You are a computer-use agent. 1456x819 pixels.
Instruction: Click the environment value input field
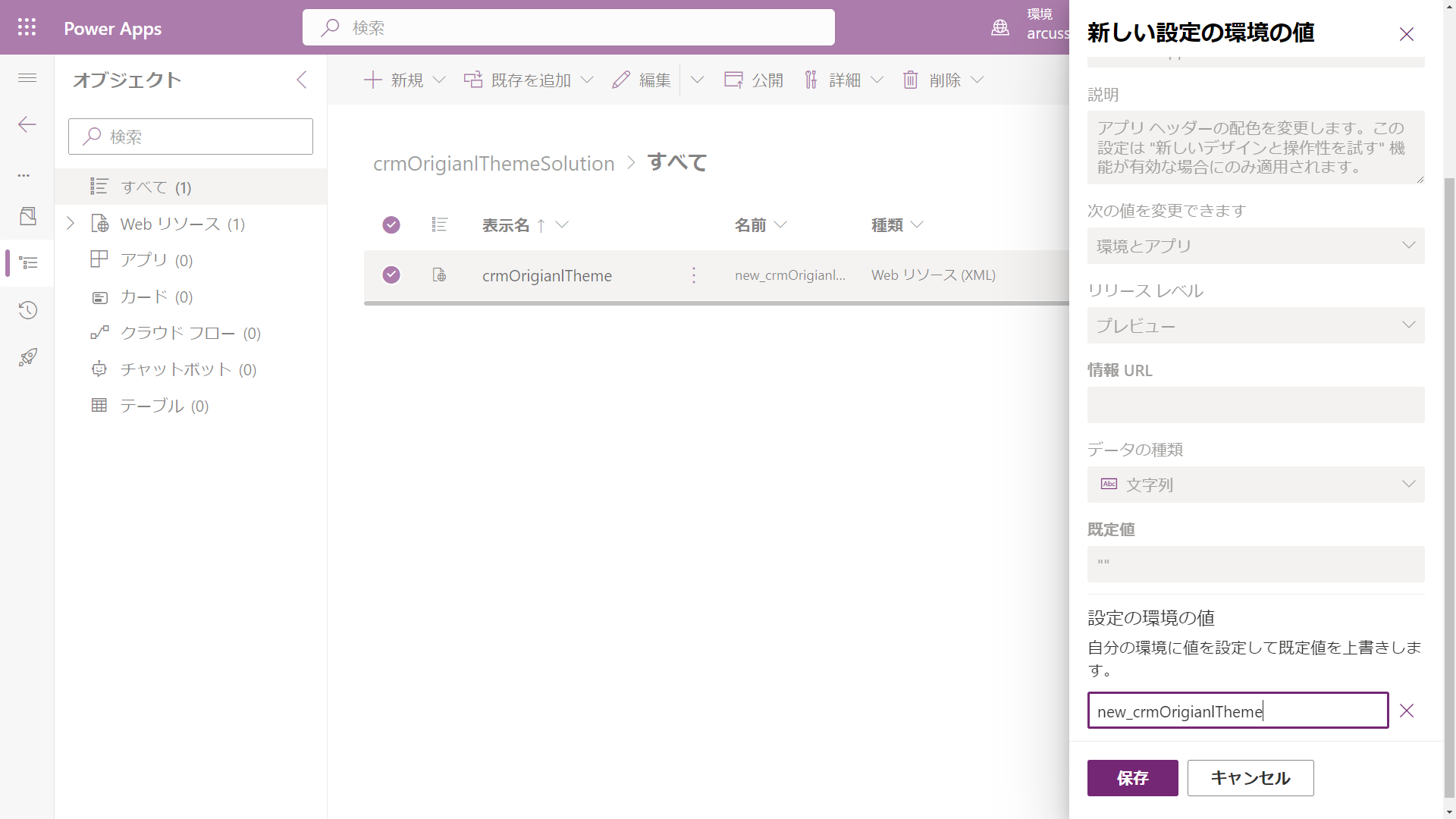[1238, 711]
